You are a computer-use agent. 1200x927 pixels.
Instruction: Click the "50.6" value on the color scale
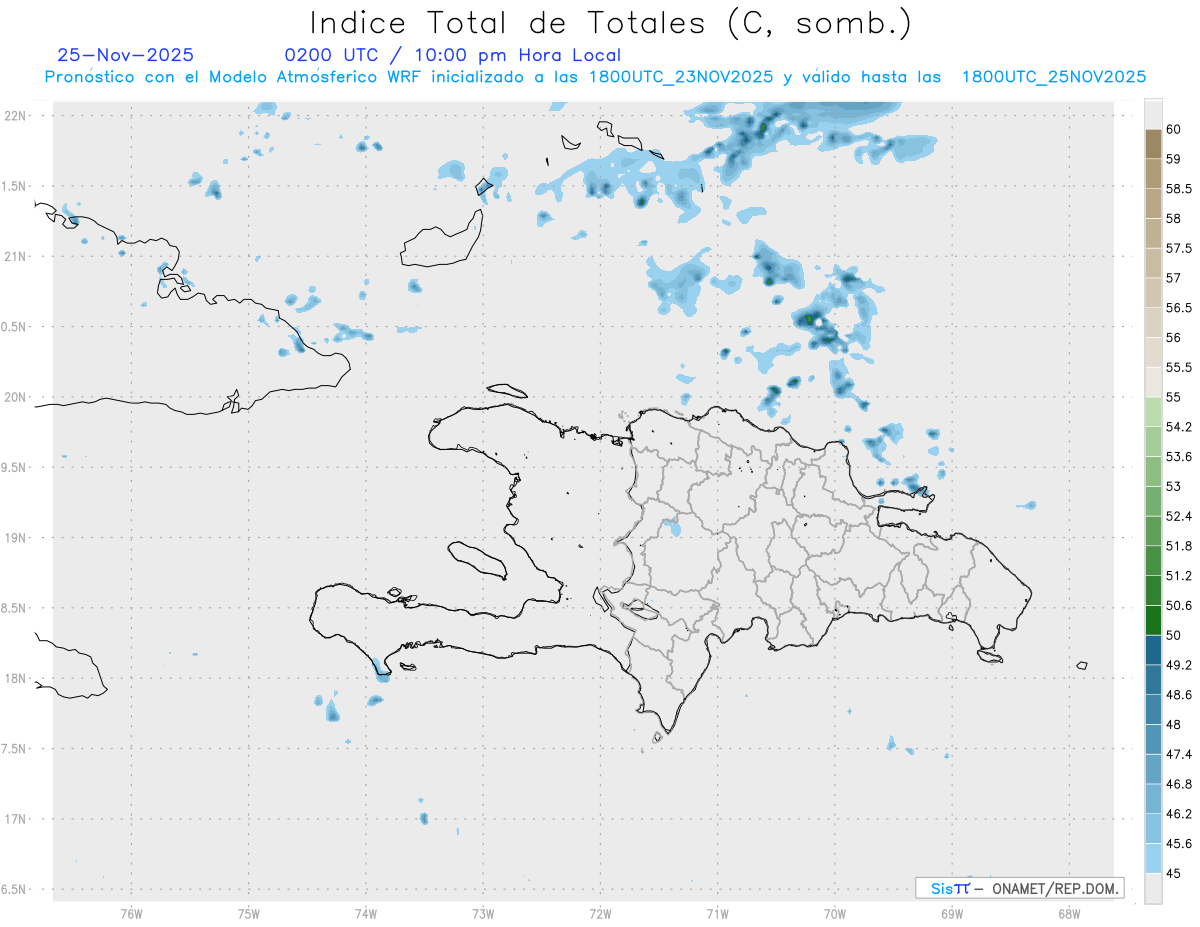pos(1179,605)
